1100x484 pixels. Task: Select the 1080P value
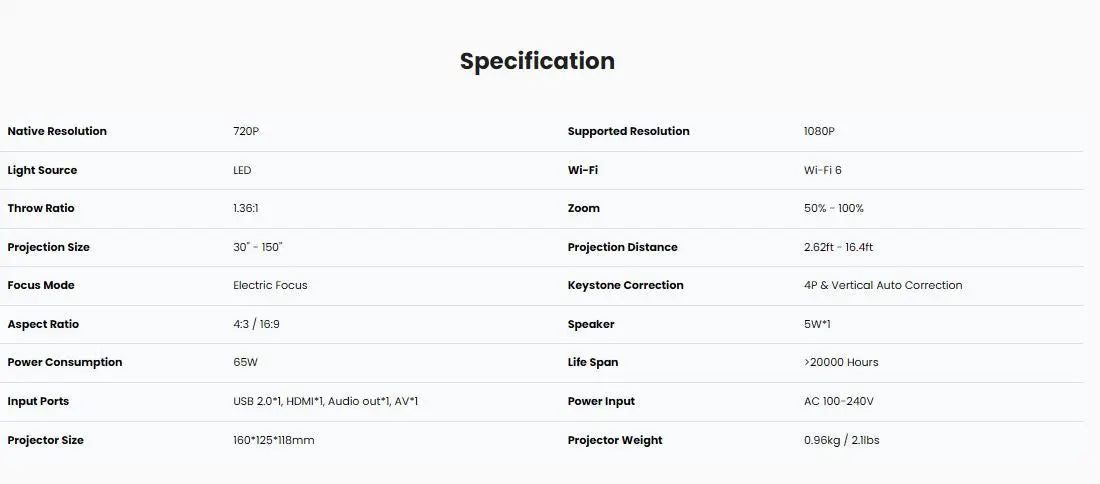(x=819, y=131)
